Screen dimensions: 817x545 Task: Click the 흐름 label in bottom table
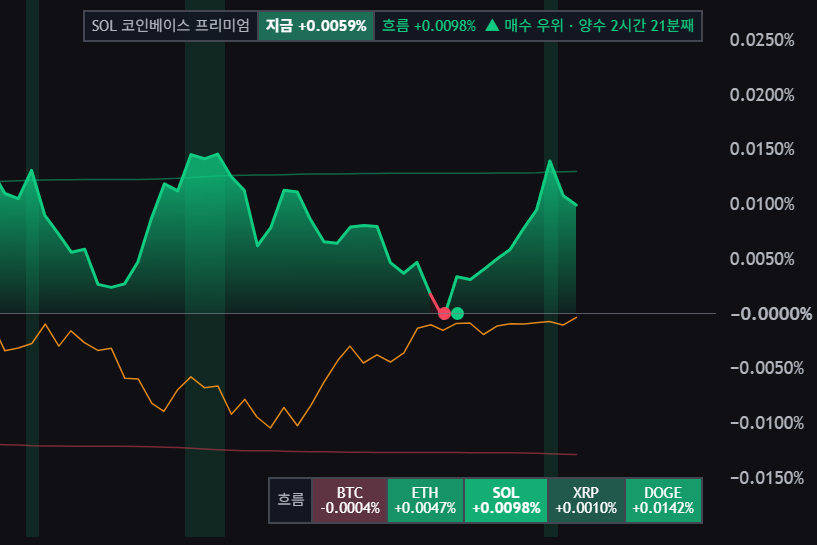tap(291, 500)
